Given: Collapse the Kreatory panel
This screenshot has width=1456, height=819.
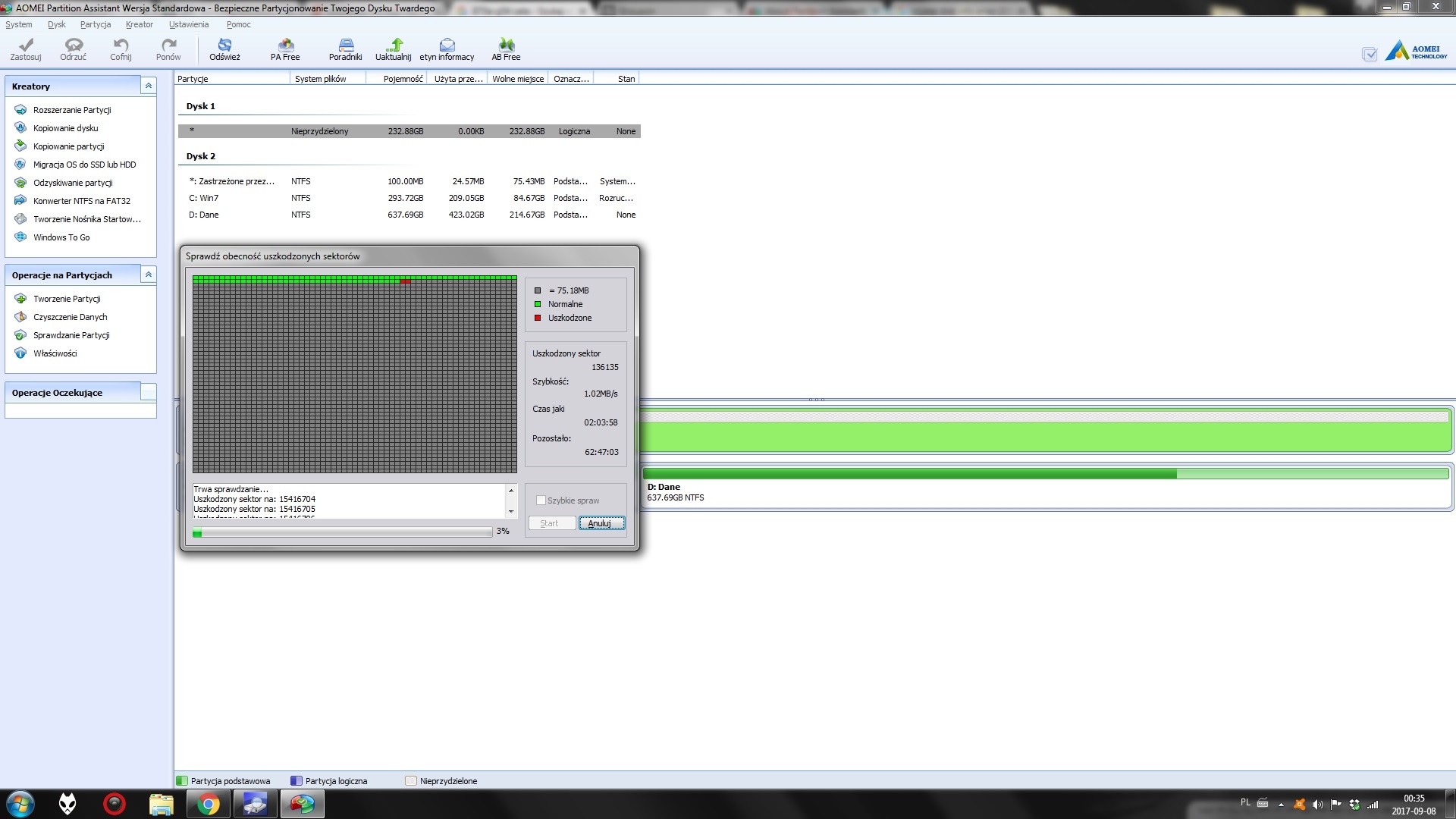Looking at the screenshot, I should coord(149,86).
